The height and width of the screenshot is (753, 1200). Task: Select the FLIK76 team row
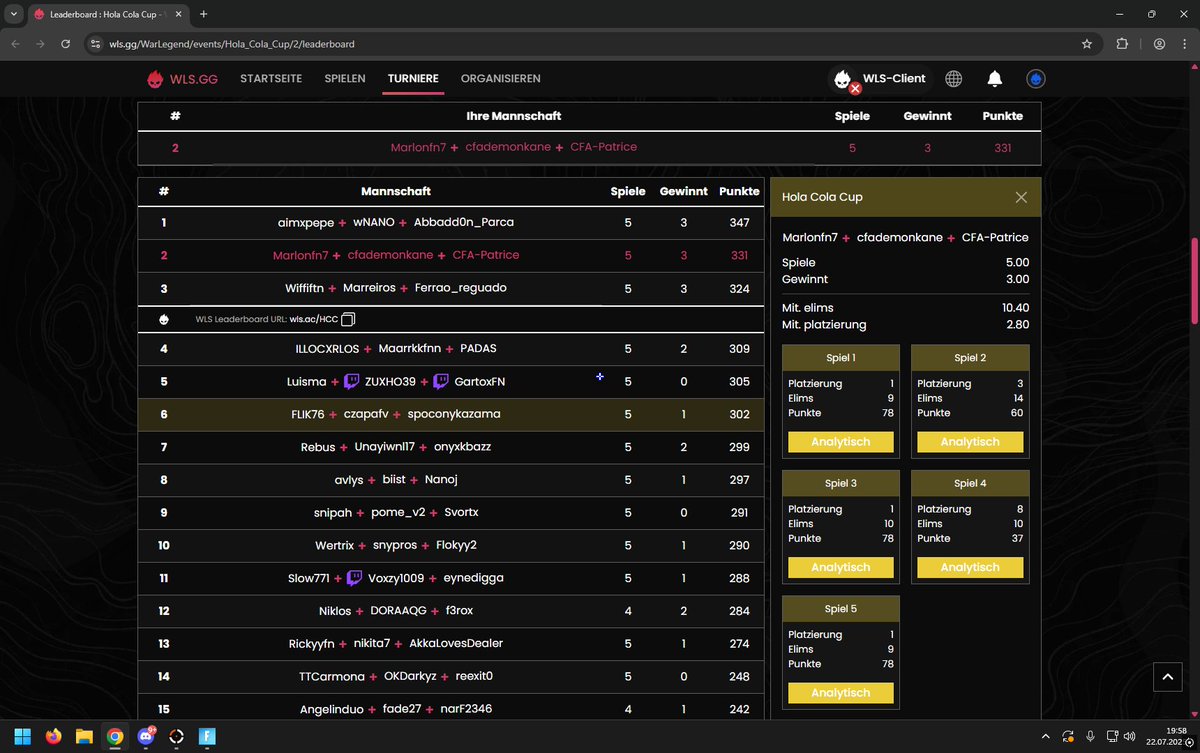(x=451, y=414)
